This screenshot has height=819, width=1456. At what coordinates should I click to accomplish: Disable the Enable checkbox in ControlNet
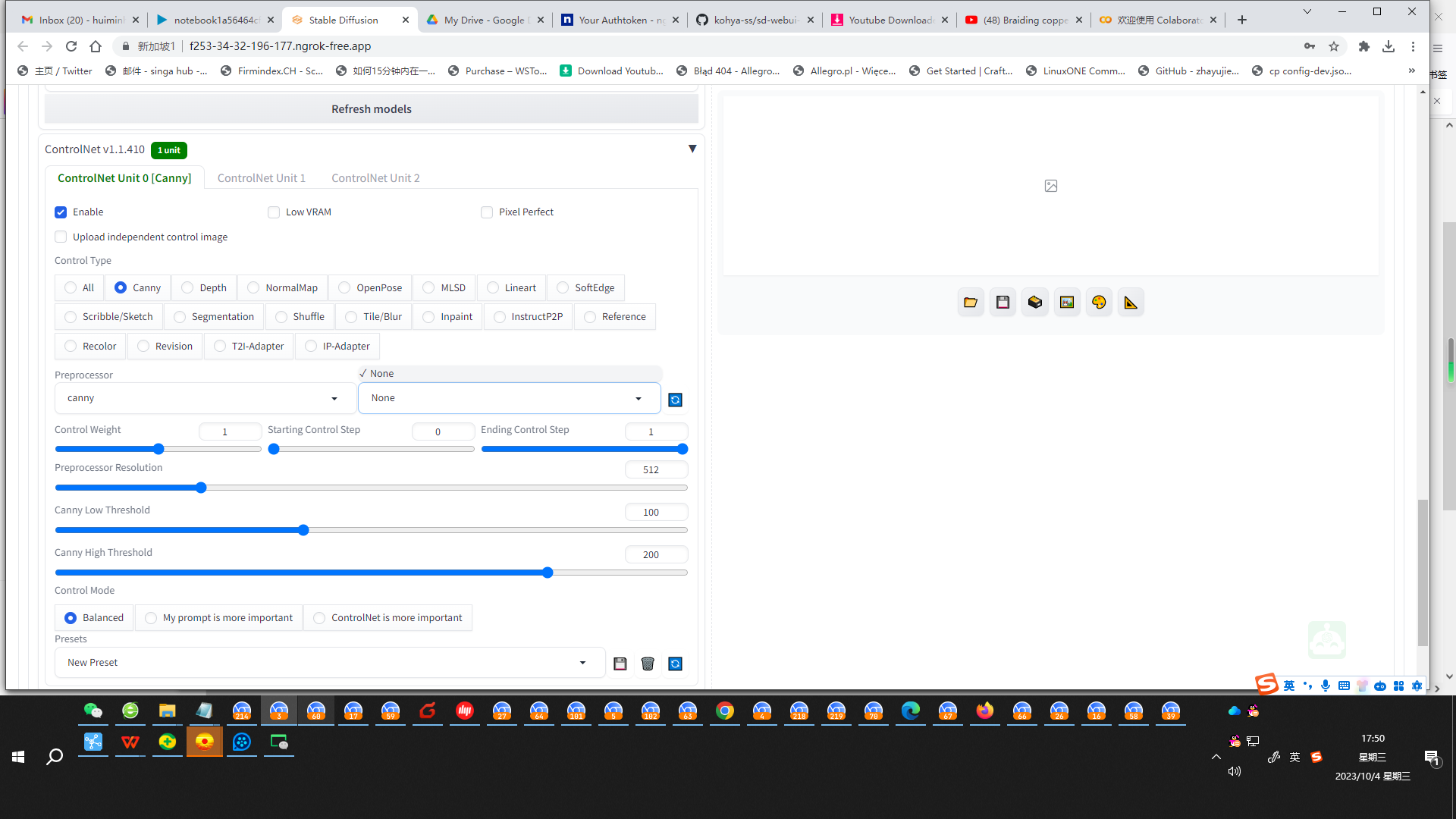(x=61, y=212)
